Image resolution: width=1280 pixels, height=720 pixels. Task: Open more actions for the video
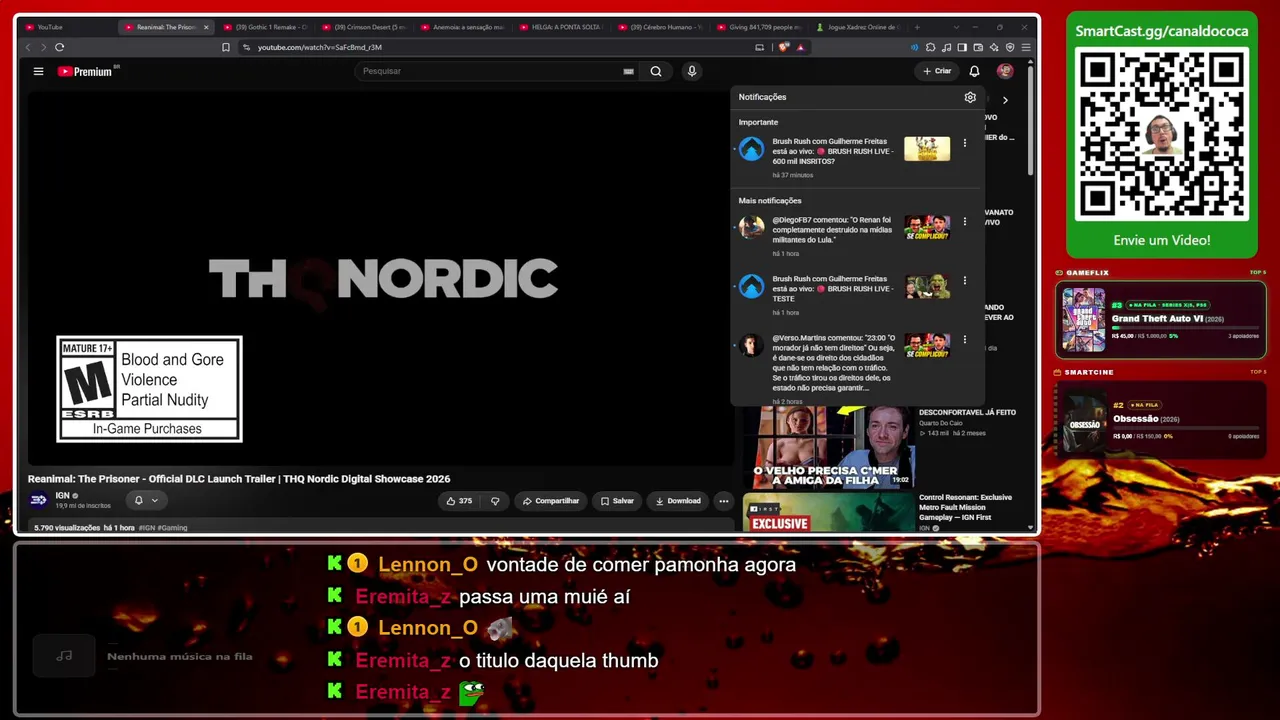pos(723,501)
